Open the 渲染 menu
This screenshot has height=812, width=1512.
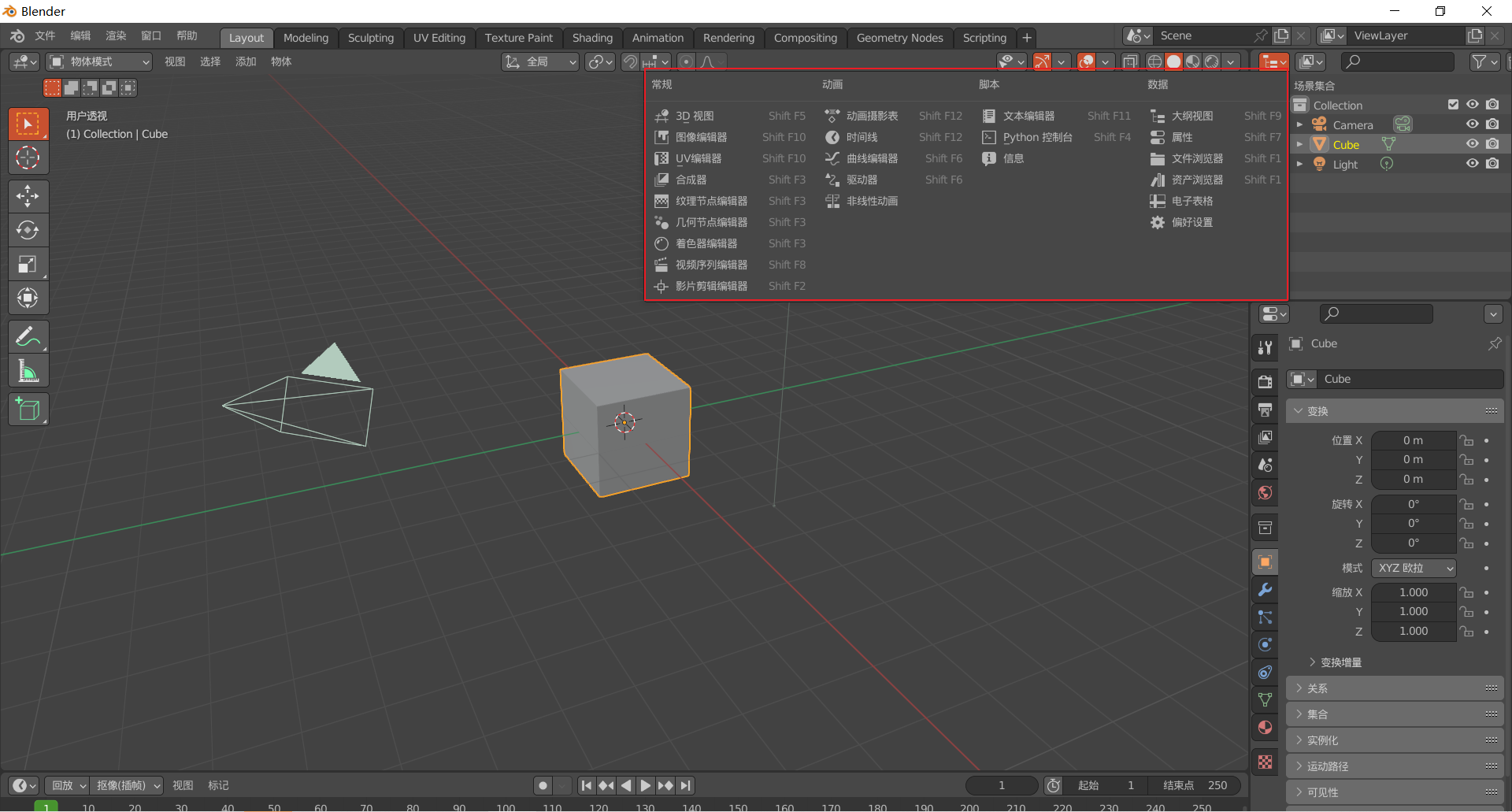(x=116, y=36)
